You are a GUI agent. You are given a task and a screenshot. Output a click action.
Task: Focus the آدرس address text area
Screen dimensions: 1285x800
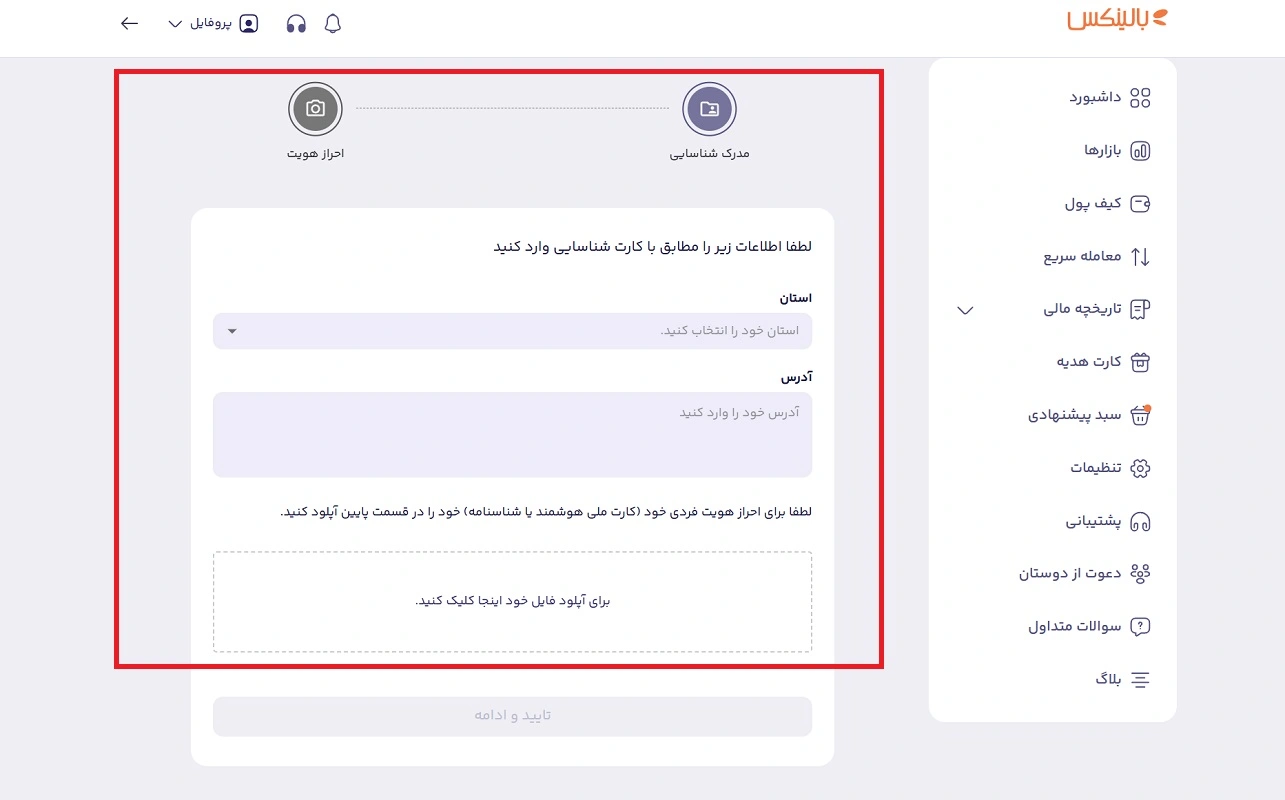512,434
